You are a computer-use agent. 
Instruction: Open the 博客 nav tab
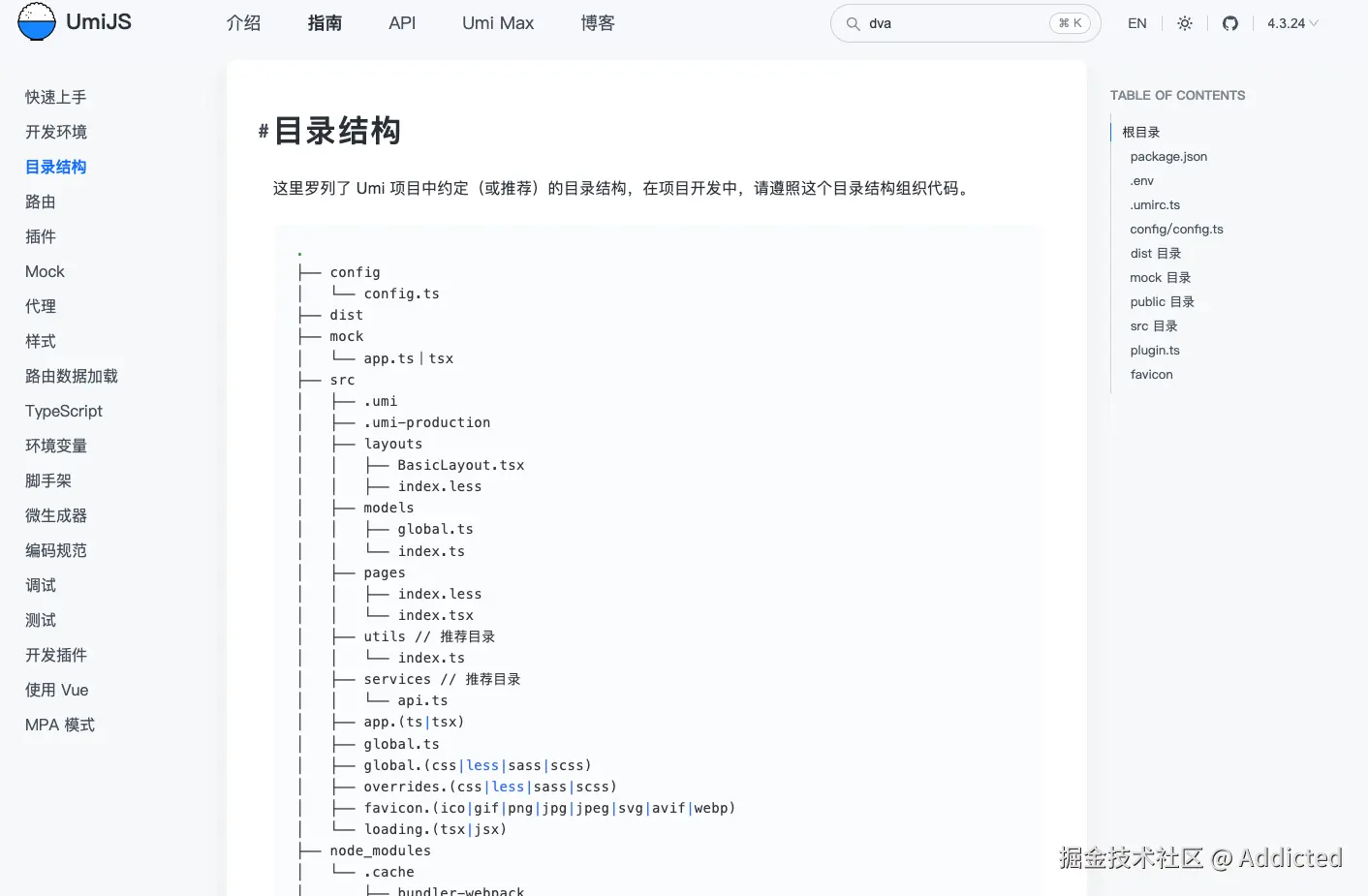[x=598, y=22]
